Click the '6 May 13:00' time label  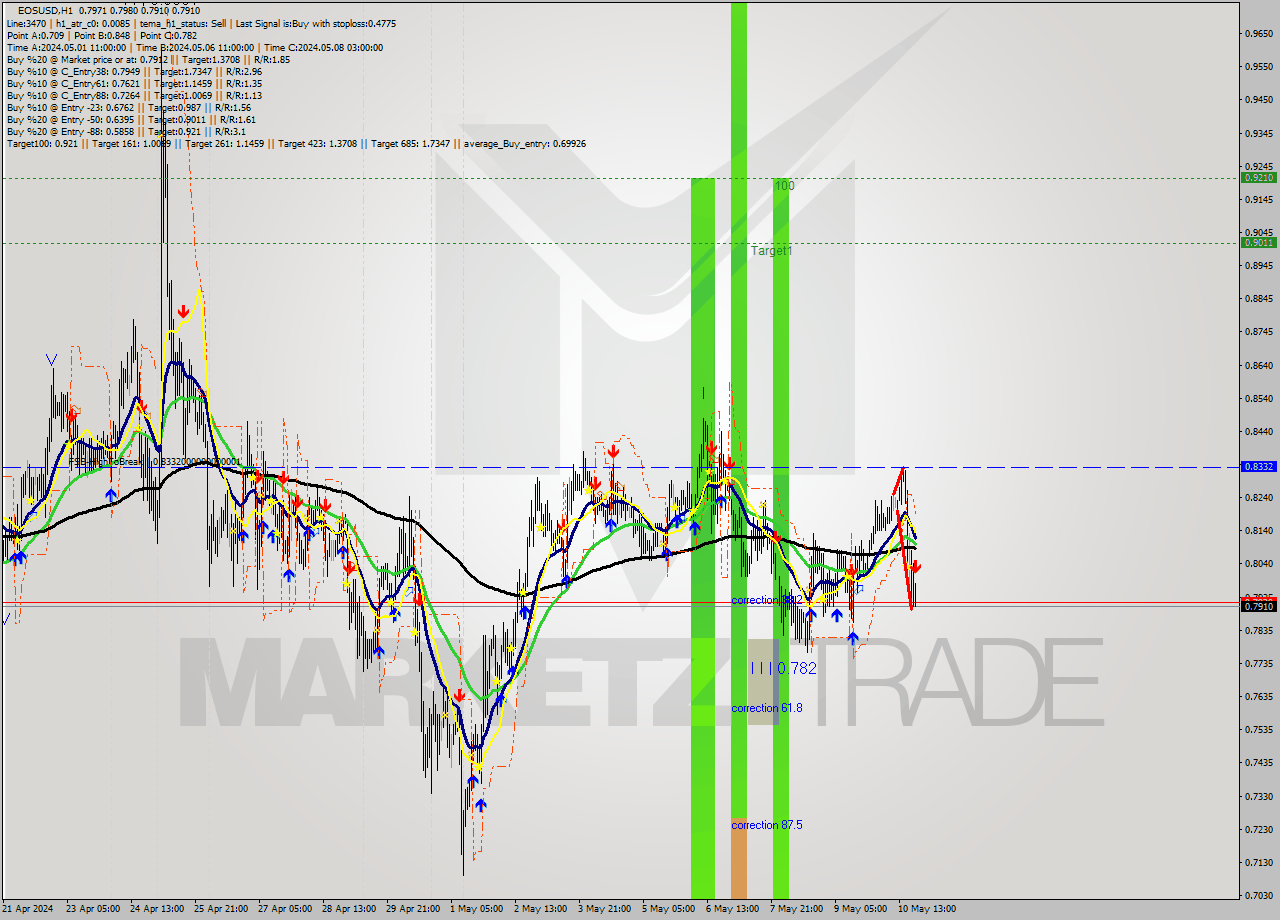(x=732, y=909)
